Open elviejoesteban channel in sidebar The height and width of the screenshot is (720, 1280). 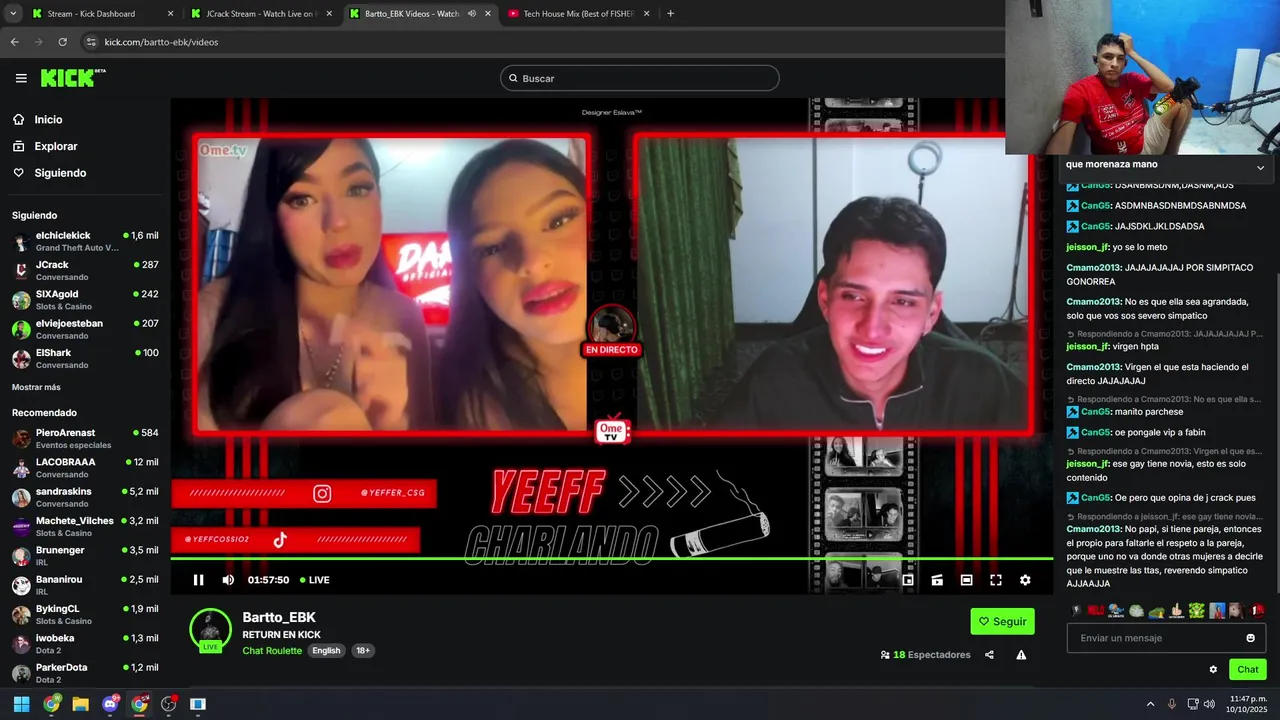(85, 329)
